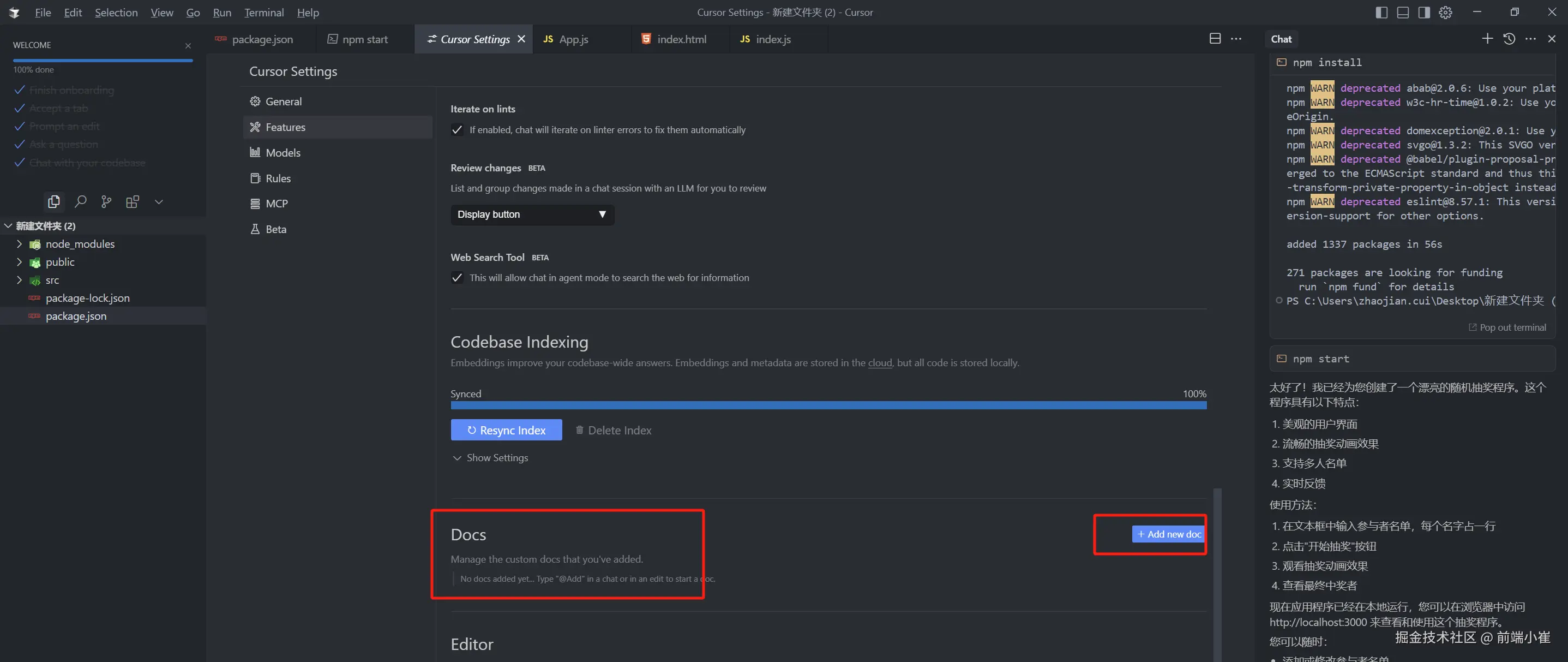
Task: Open the Display button dropdown
Action: click(x=532, y=214)
